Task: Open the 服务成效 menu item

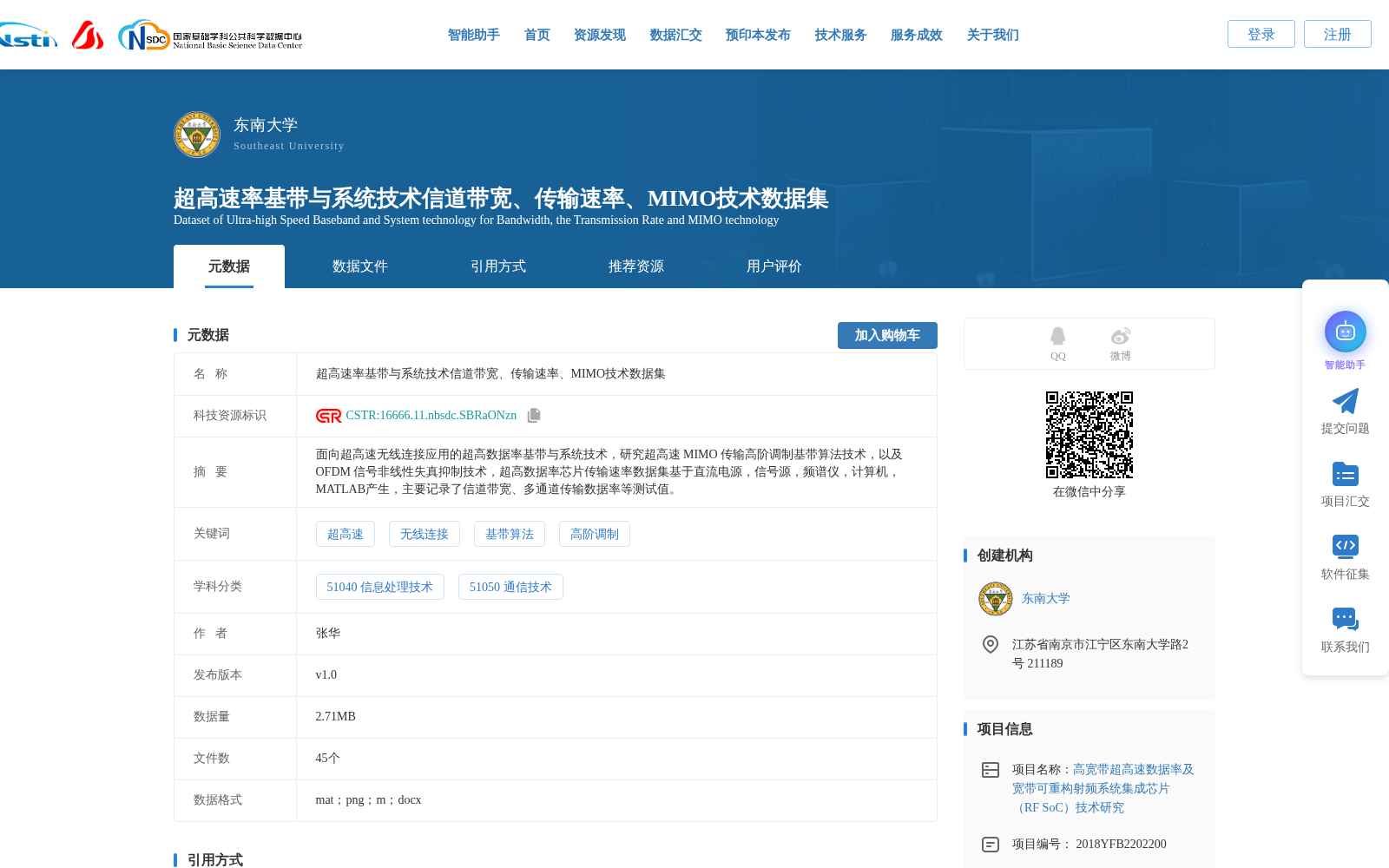Action: point(917,35)
